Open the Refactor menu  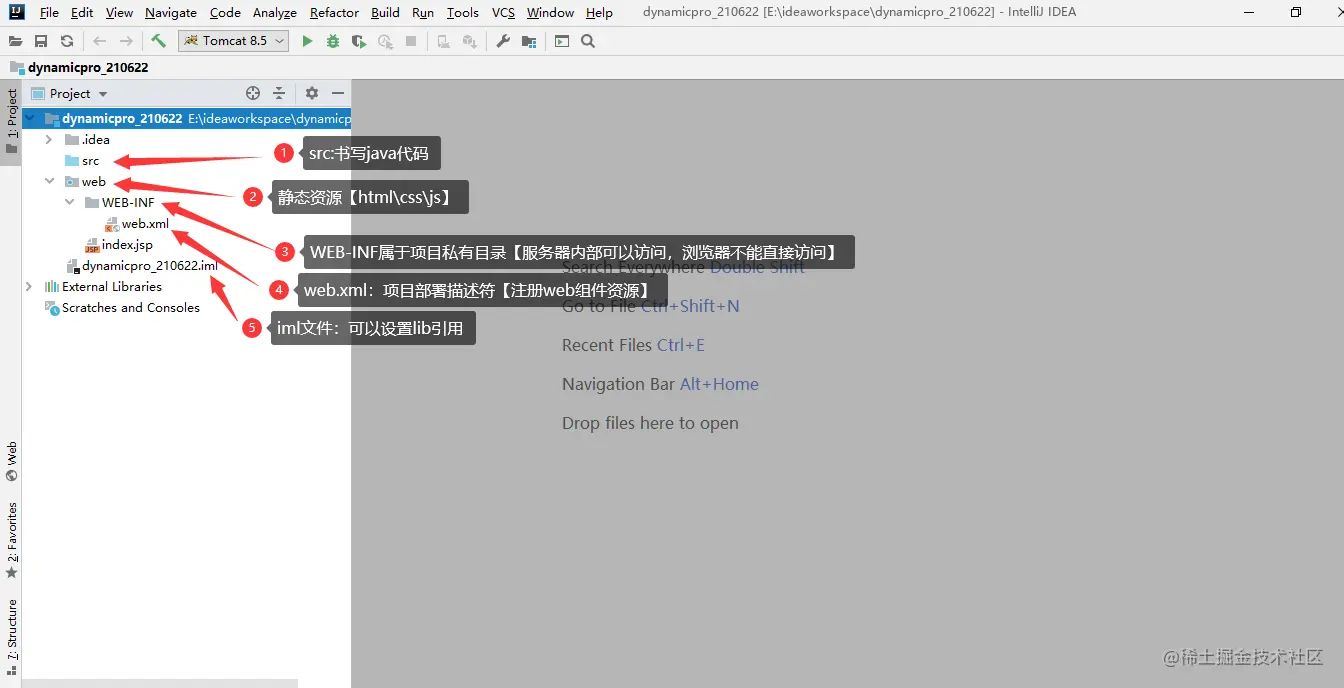click(333, 13)
